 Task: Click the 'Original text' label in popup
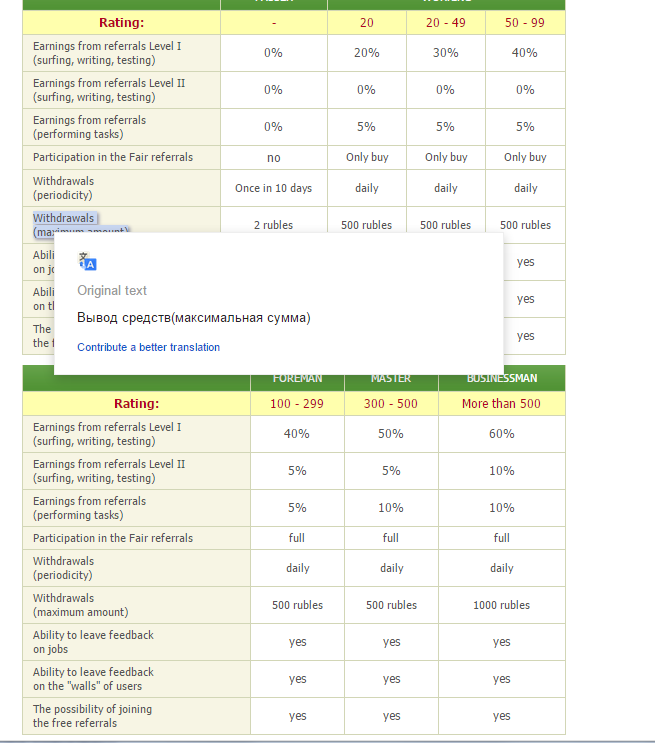(112, 291)
